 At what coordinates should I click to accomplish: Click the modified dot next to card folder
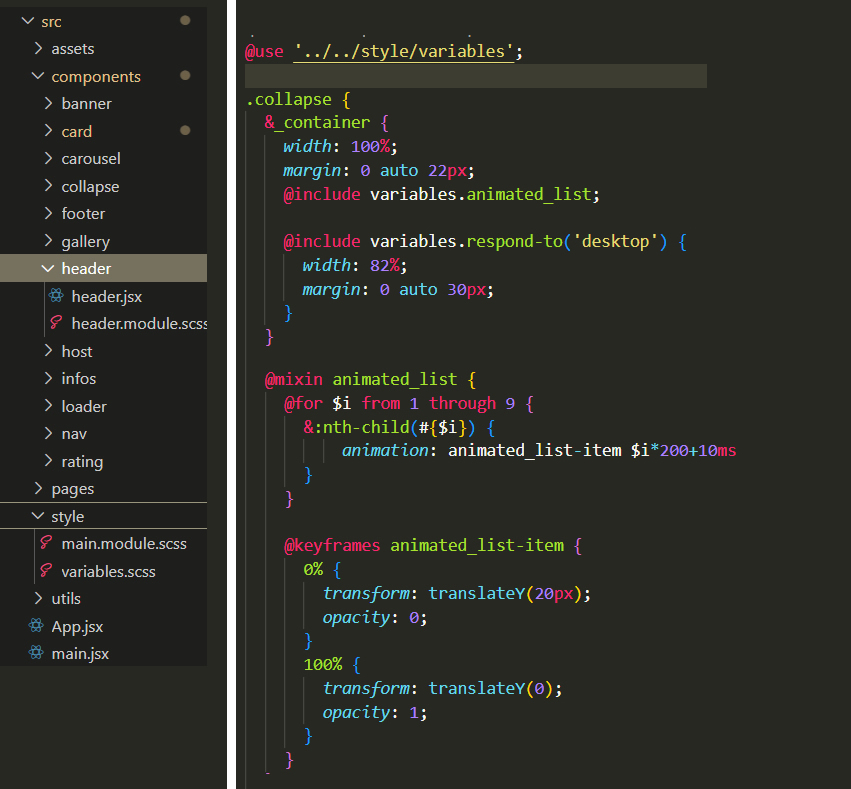click(x=185, y=131)
